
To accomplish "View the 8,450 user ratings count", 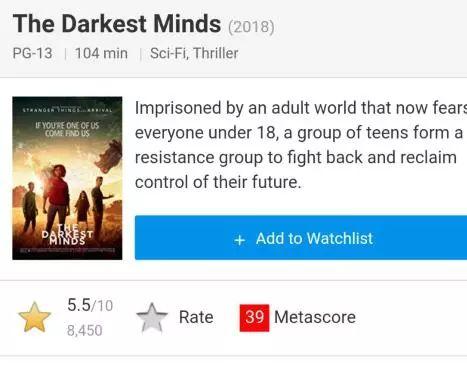I will coord(84,330).
